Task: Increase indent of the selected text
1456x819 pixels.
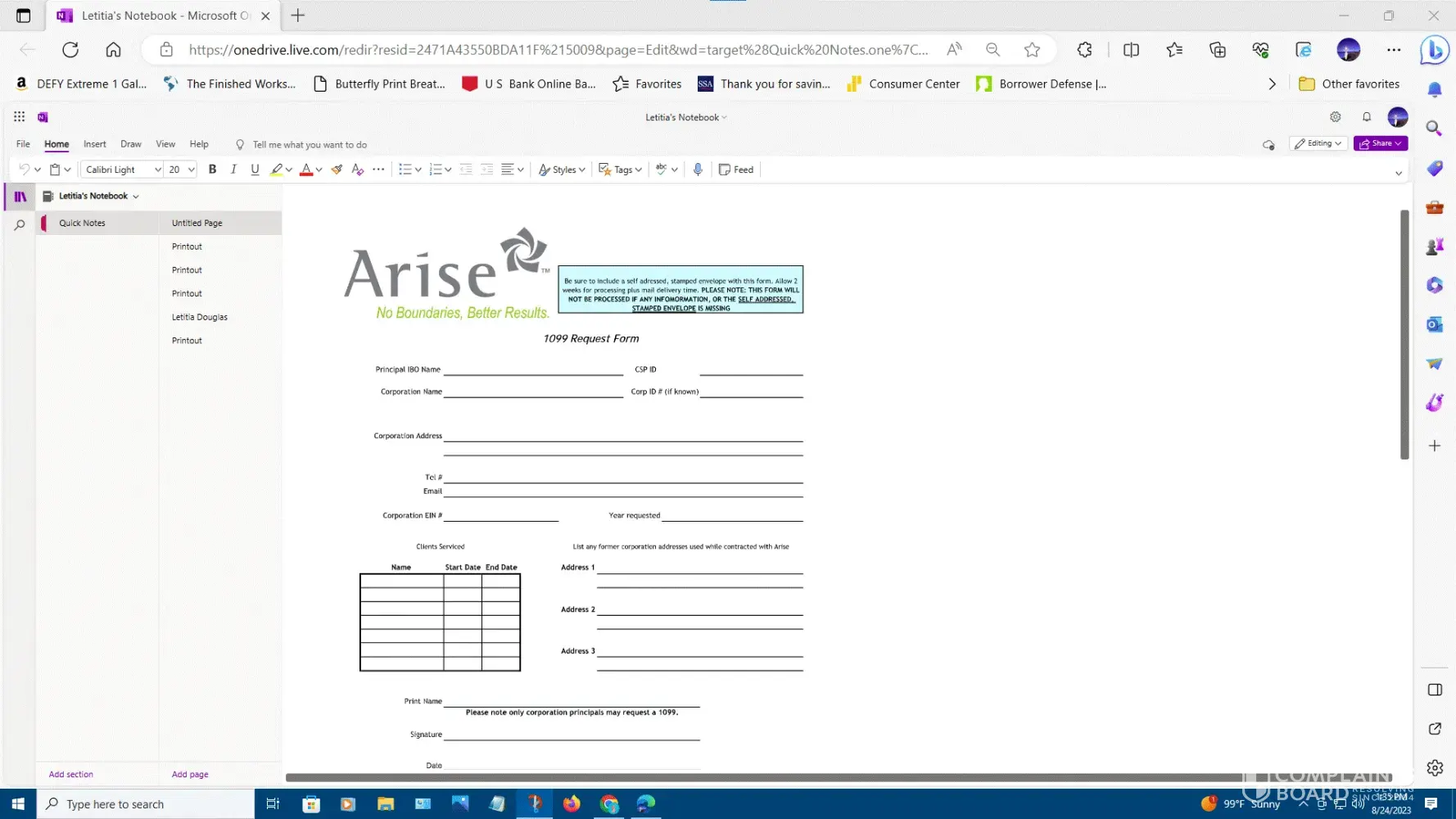Action: 486,170
